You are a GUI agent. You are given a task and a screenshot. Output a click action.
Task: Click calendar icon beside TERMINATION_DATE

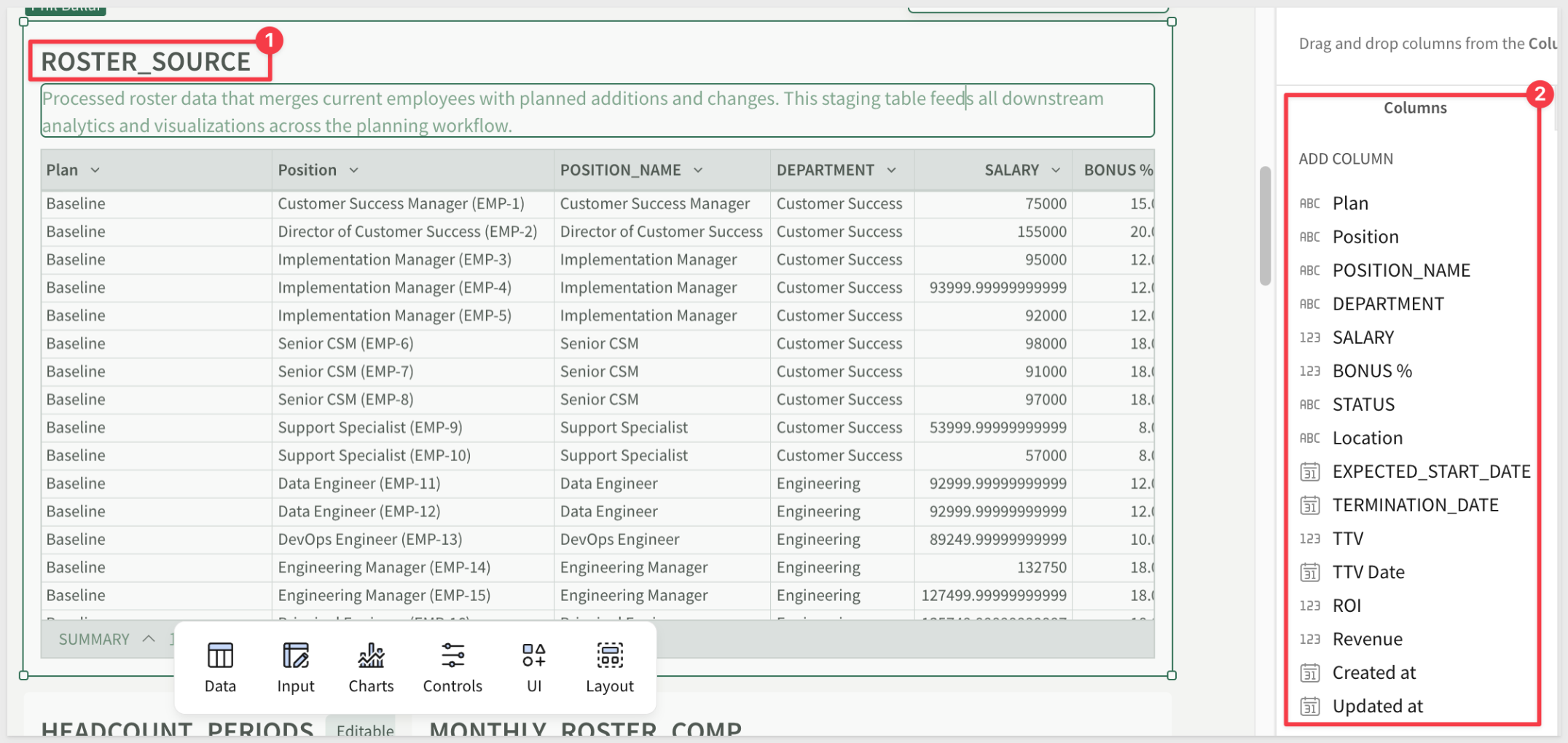(1309, 506)
